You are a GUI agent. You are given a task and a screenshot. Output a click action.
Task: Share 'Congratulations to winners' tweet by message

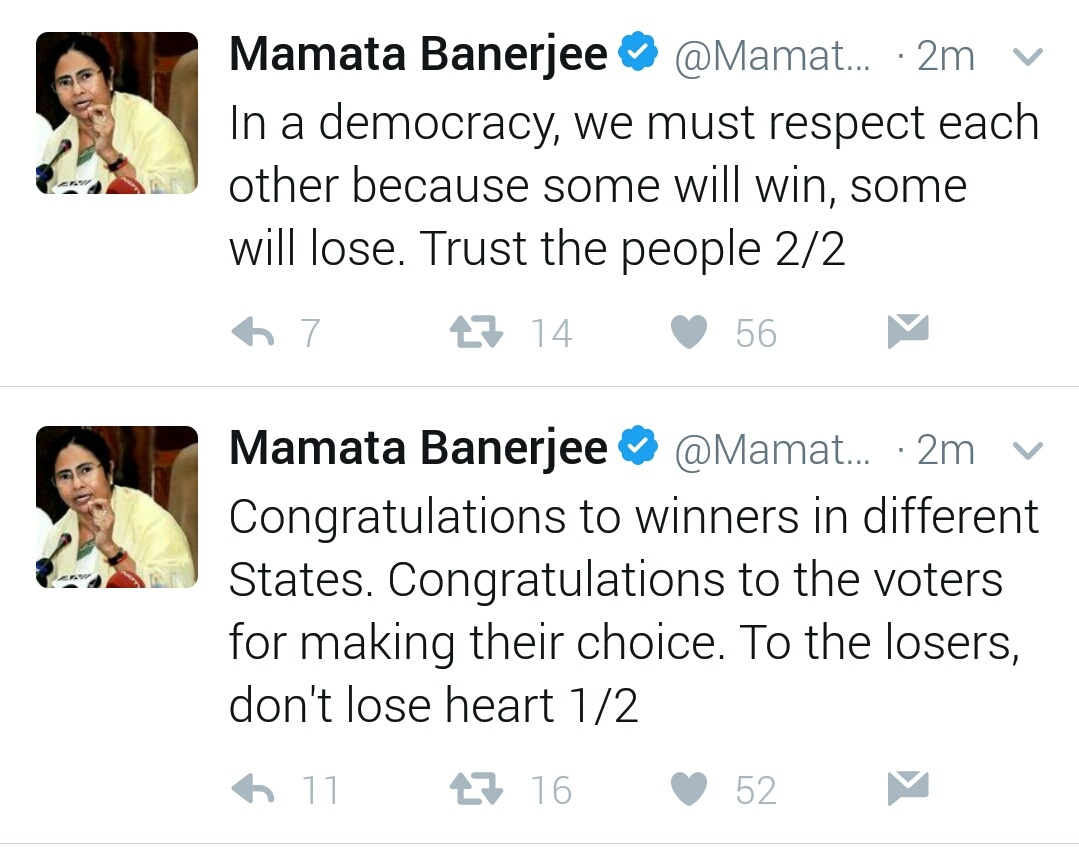coord(908,788)
